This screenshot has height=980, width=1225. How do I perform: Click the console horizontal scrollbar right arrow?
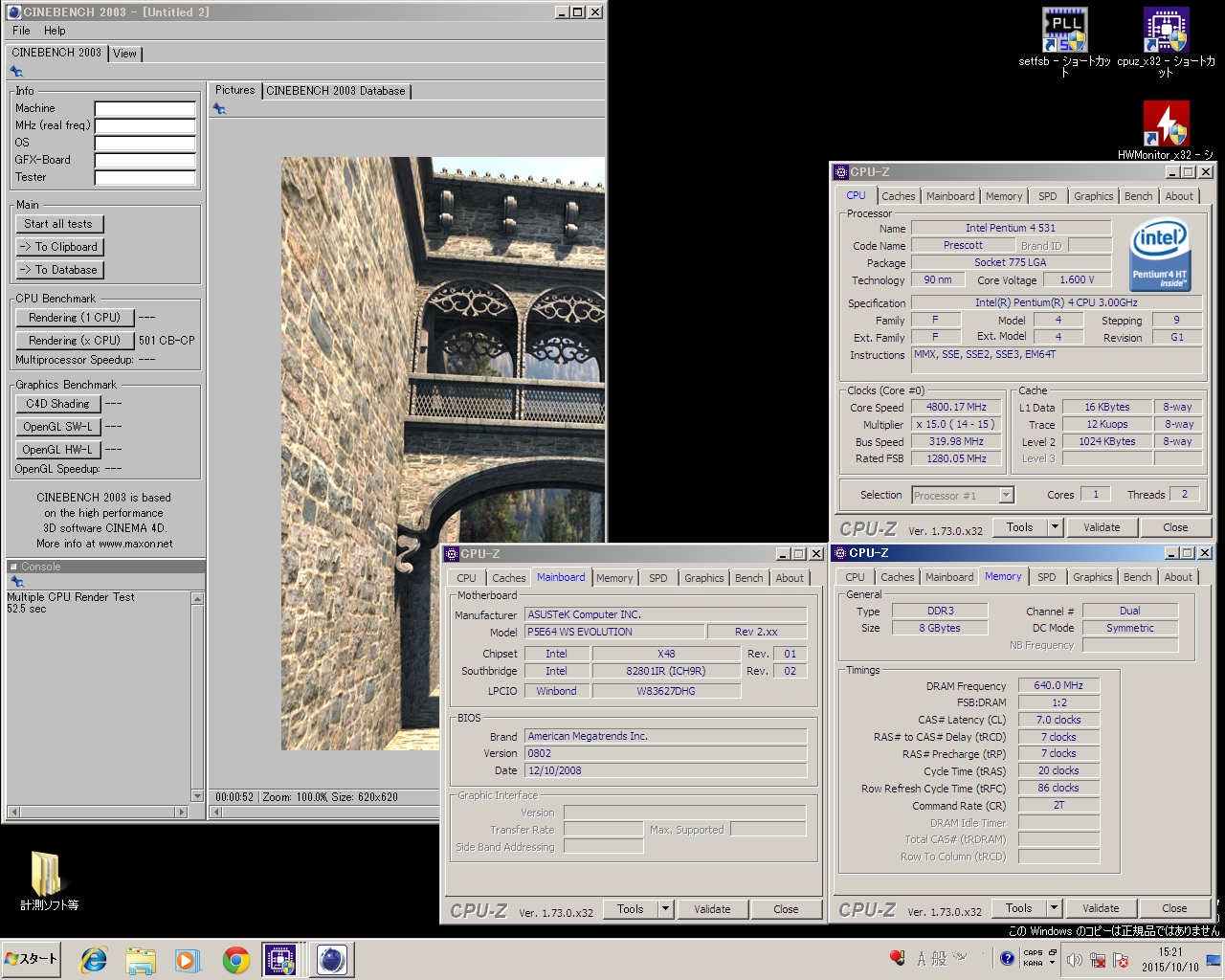[x=181, y=812]
